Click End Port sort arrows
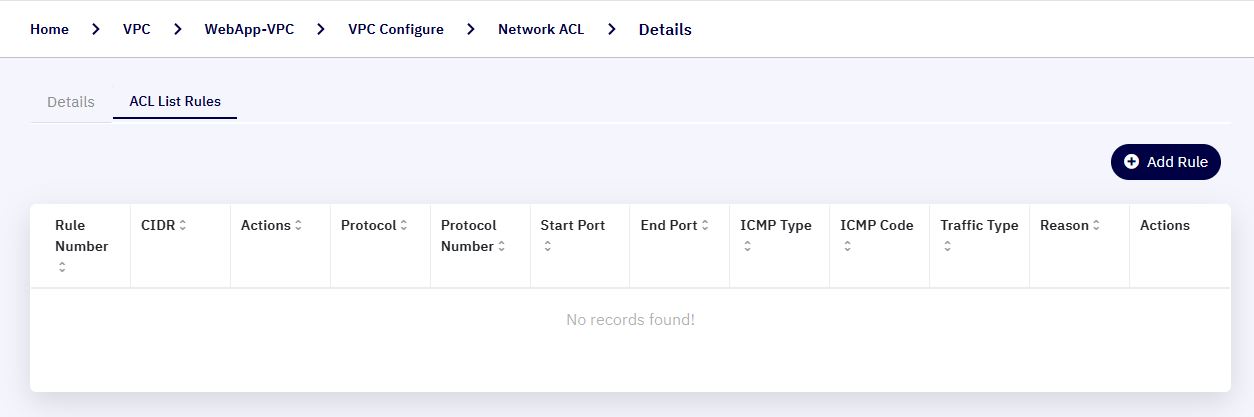 coord(705,226)
